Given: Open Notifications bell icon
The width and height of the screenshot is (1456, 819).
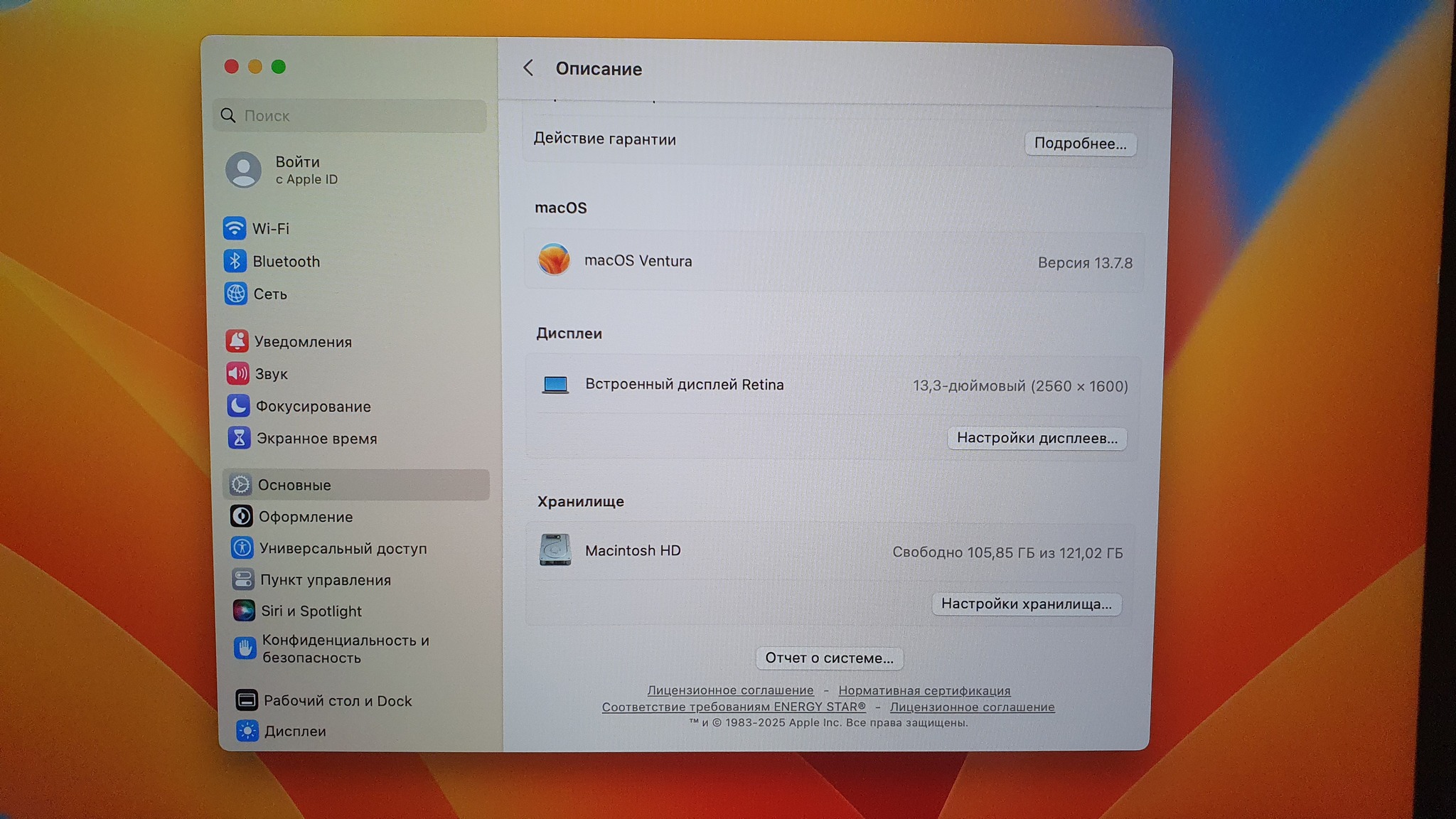Looking at the screenshot, I should 237,341.
